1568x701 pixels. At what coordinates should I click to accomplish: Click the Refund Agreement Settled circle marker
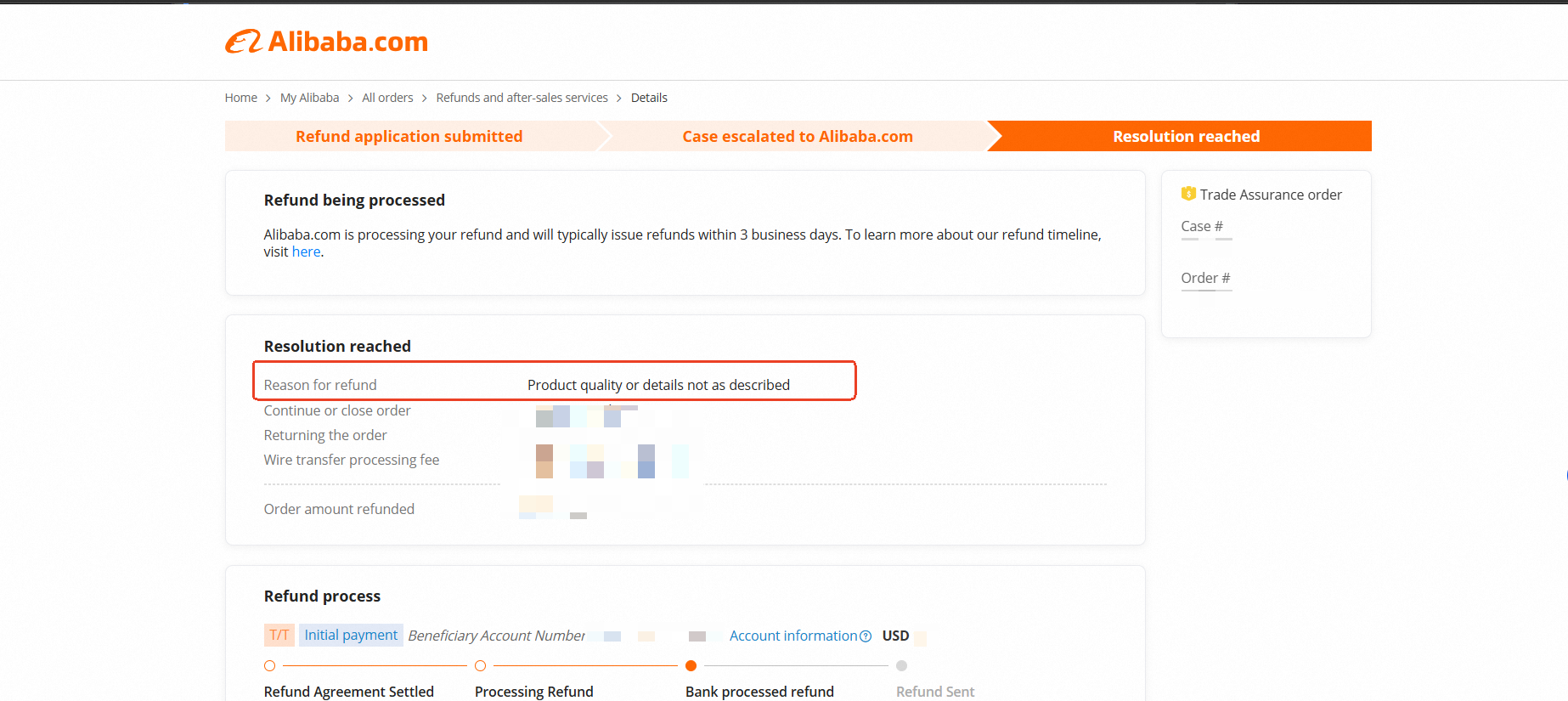[269, 666]
